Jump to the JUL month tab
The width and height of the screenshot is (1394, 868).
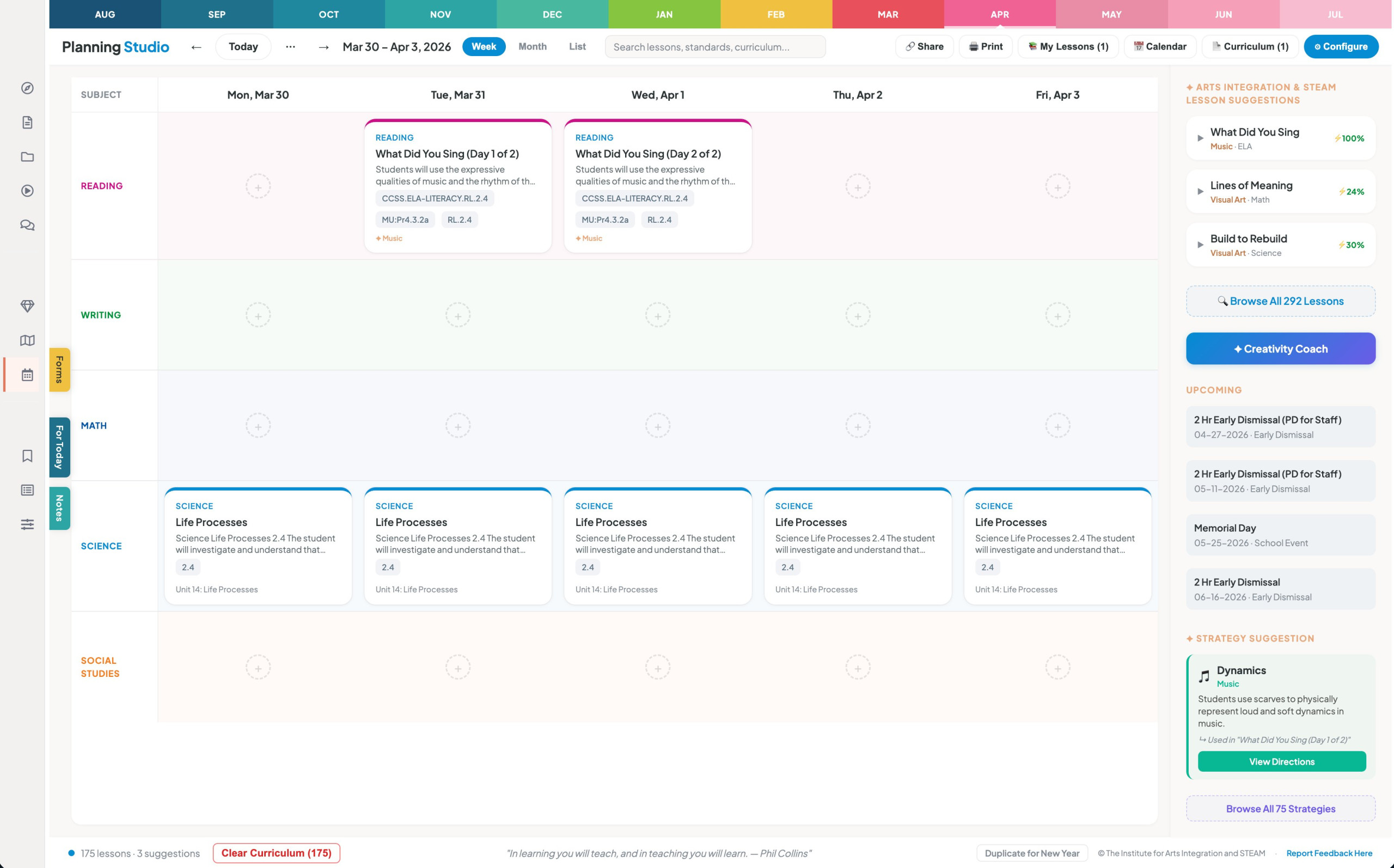tap(1335, 14)
